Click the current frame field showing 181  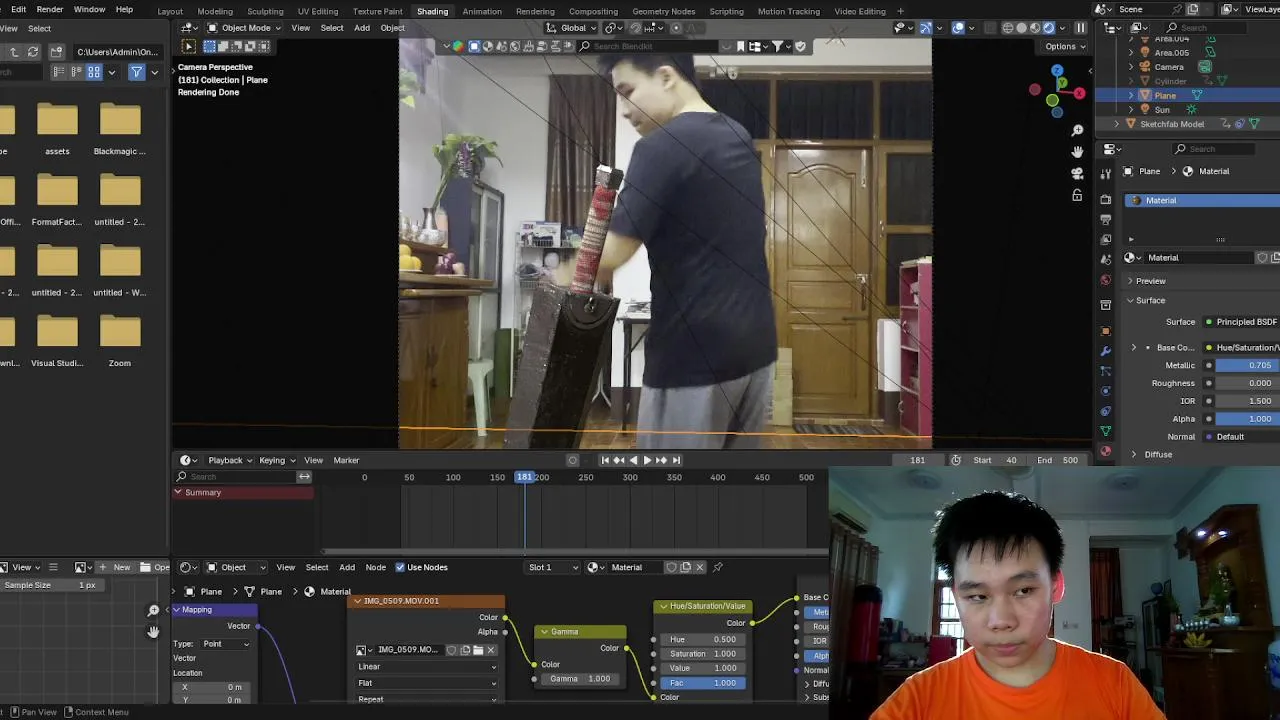tap(918, 460)
